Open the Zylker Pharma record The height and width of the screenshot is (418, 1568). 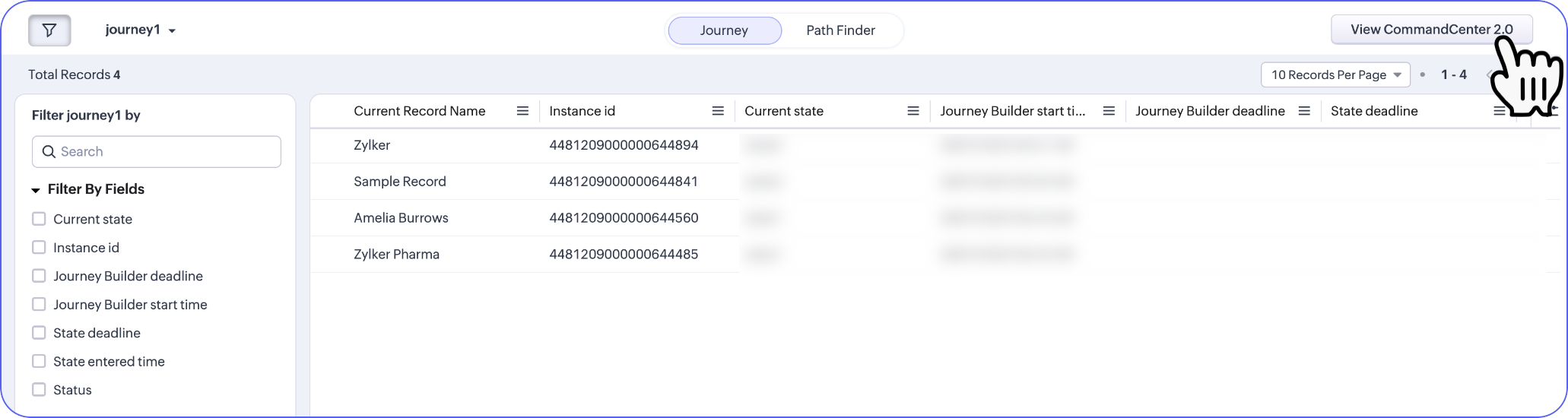[396, 255]
